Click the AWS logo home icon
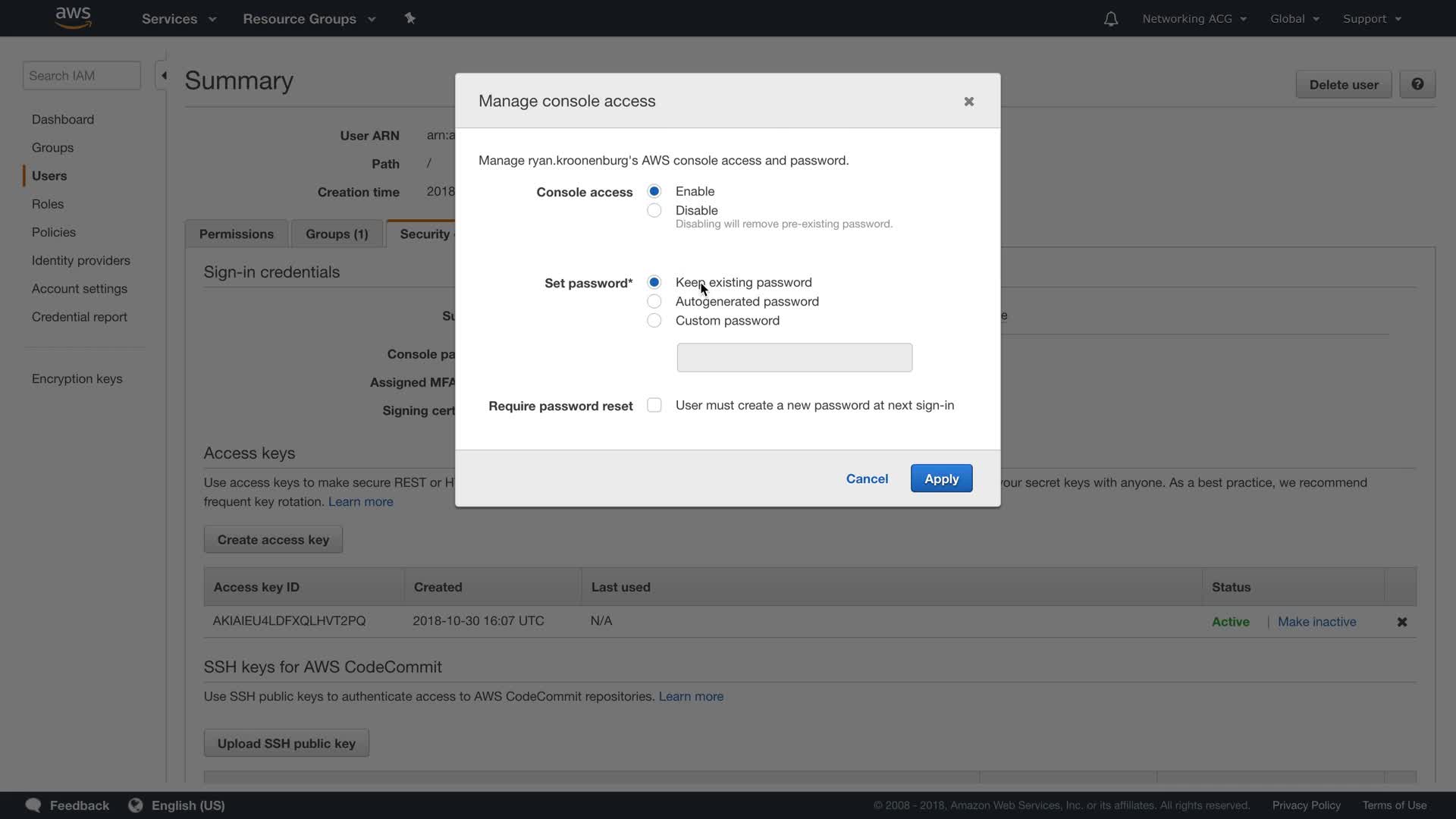This screenshot has width=1456, height=819. tap(73, 17)
